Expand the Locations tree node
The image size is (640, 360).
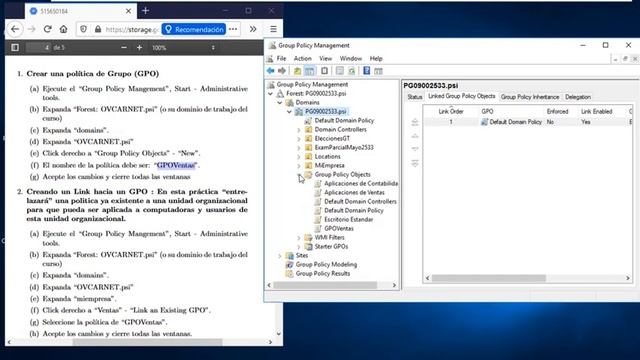(299, 157)
